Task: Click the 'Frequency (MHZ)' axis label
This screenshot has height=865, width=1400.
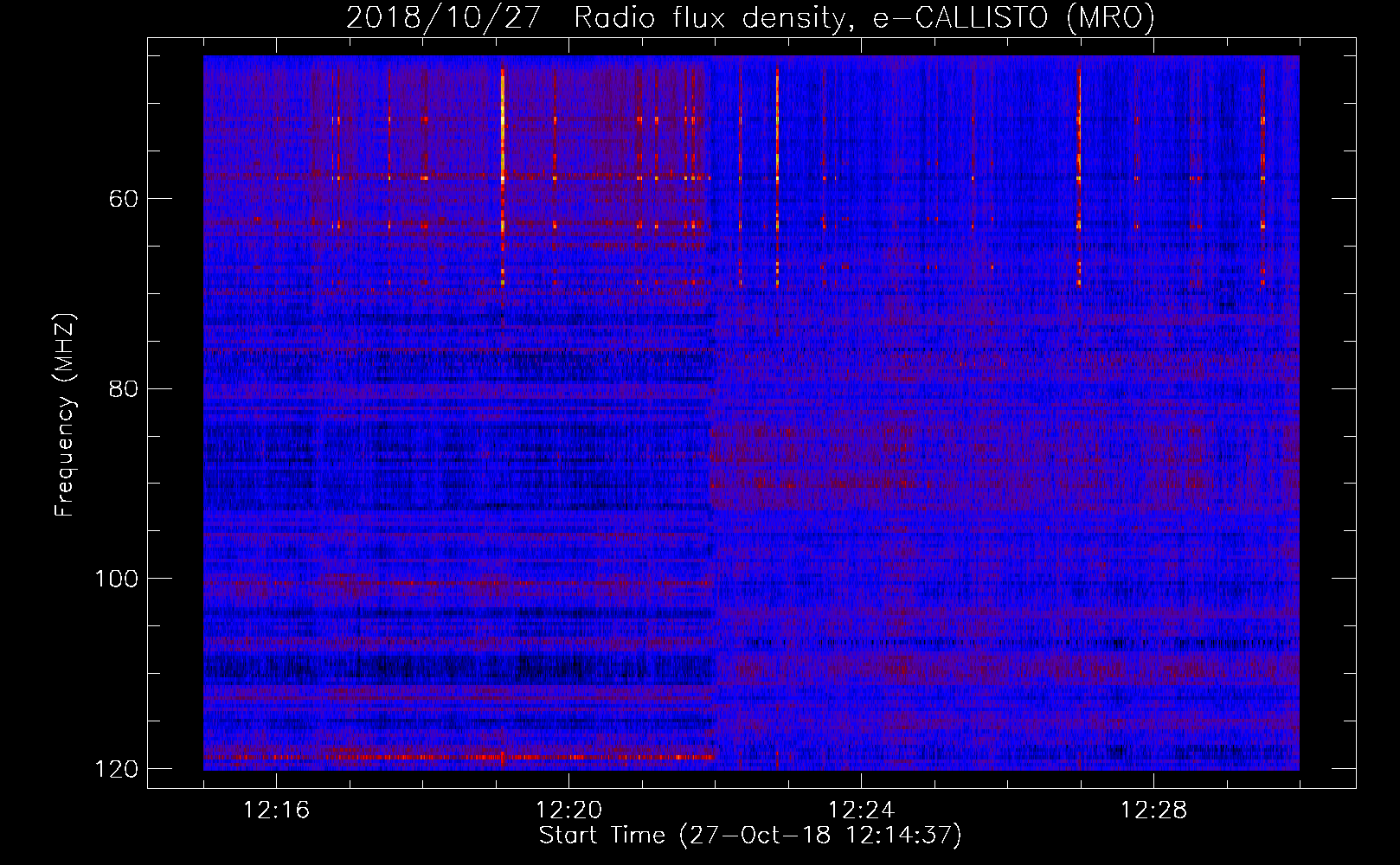Action: [x=65, y=414]
